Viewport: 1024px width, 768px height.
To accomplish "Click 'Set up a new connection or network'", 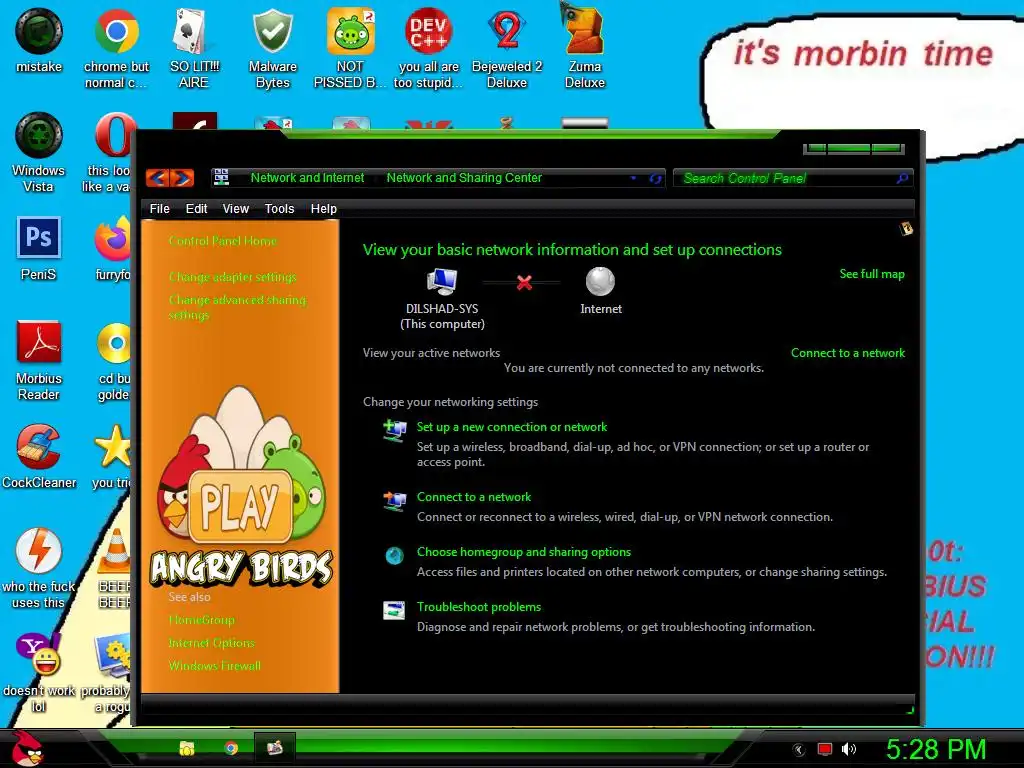I will click(x=511, y=426).
